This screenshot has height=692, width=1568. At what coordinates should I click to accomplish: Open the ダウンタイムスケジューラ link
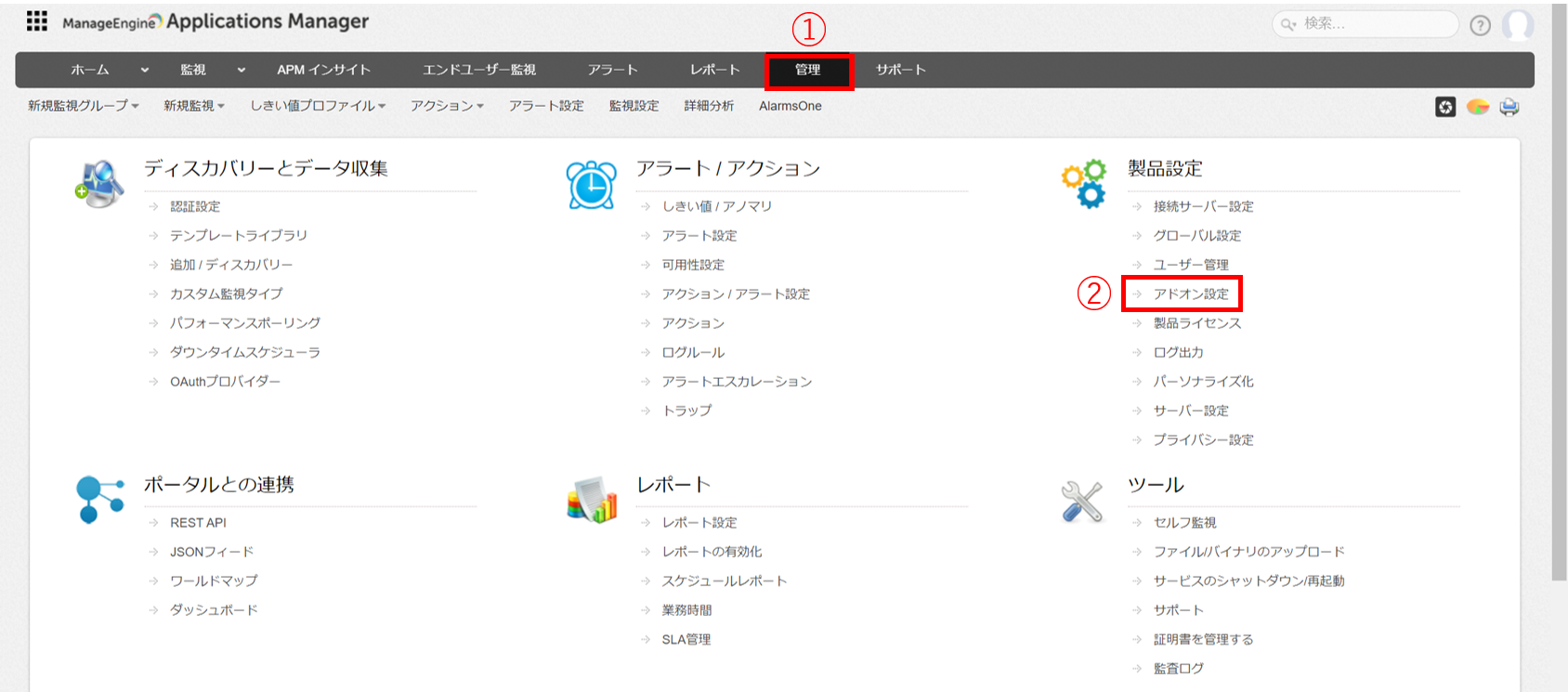coord(245,352)
